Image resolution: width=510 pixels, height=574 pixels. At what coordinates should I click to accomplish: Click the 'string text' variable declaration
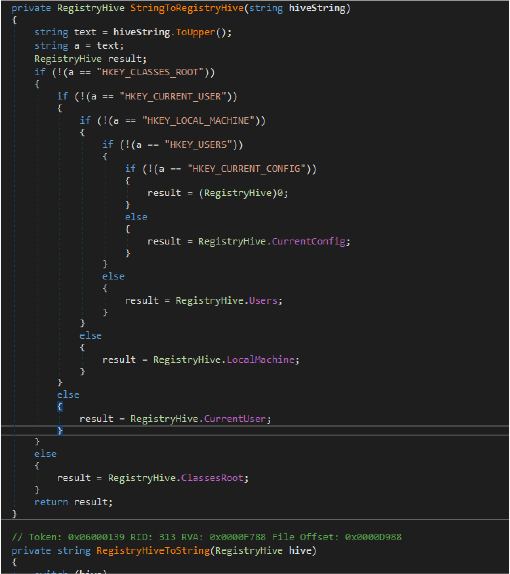pyautogui.click(x=65, y=33)
